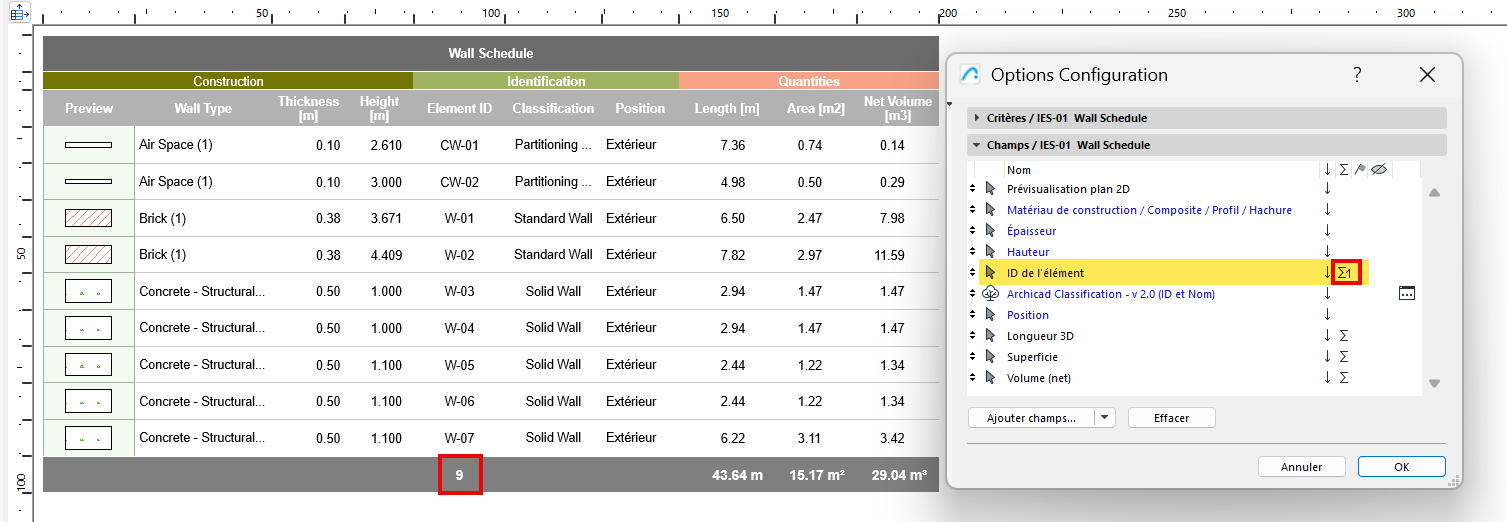Click the sum-count icon for ID de l'élément
The width and height of the screenshot is (1507, 522).
[1345, 272]
